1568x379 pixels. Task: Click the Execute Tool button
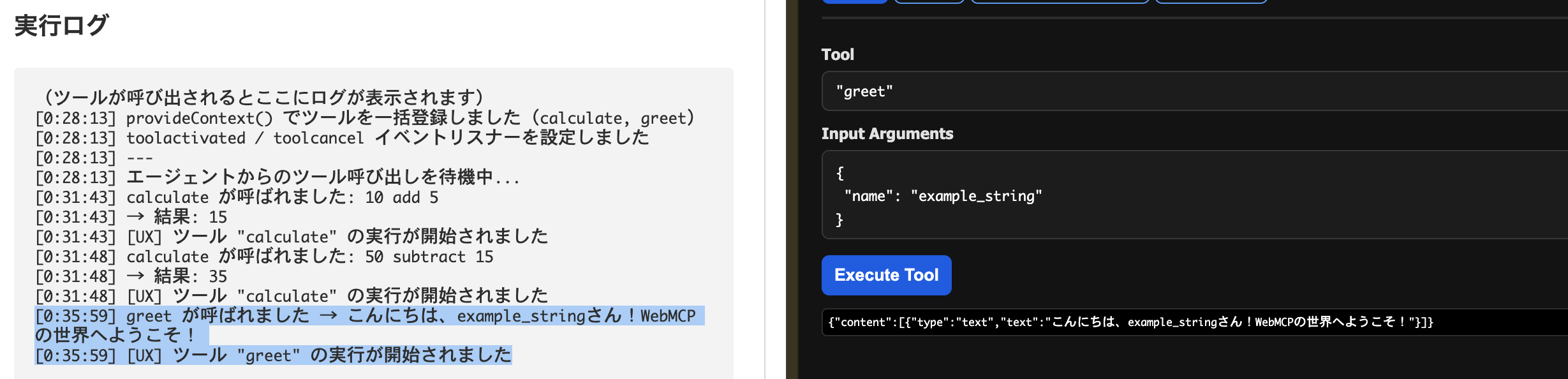[886, 275]
